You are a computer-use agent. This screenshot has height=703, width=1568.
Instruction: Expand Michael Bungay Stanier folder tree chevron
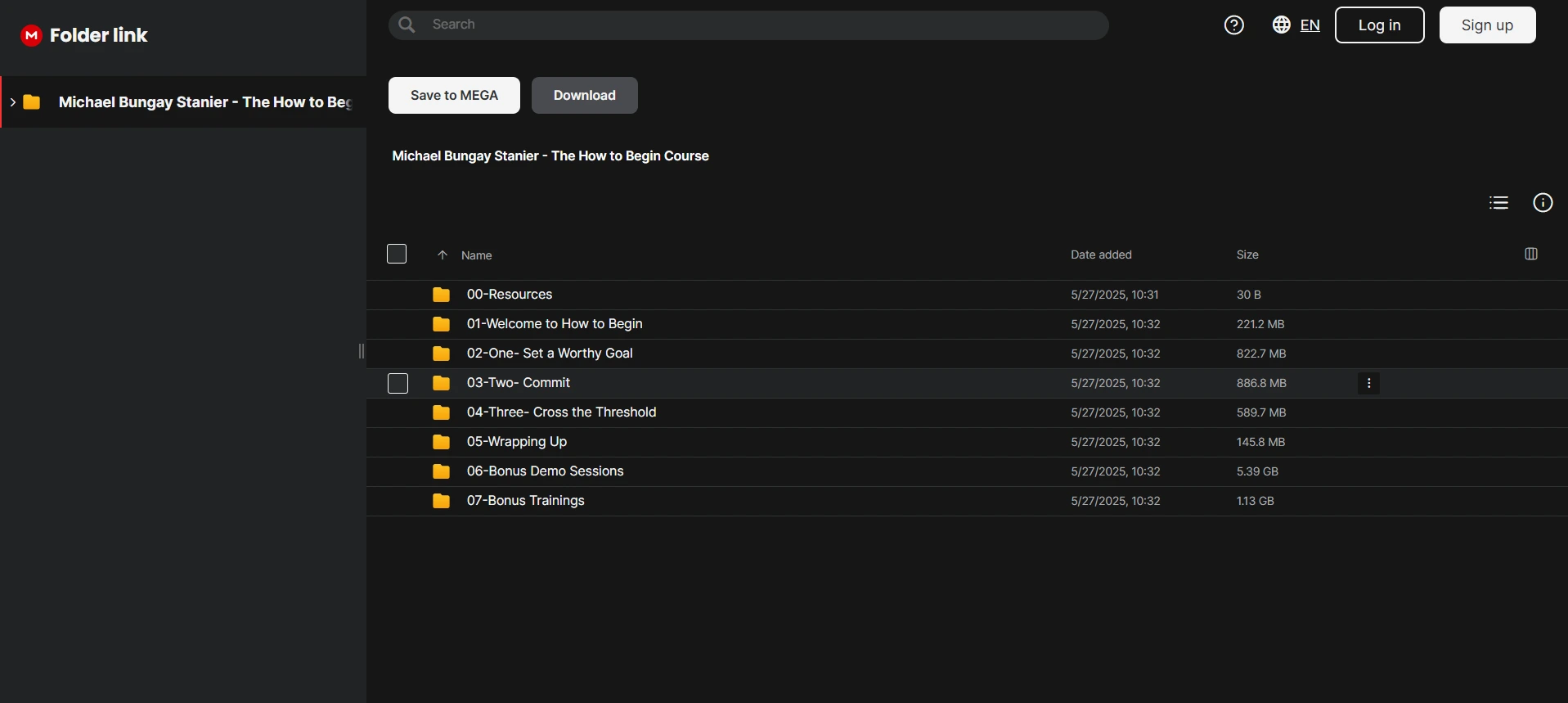click(13, 102)
